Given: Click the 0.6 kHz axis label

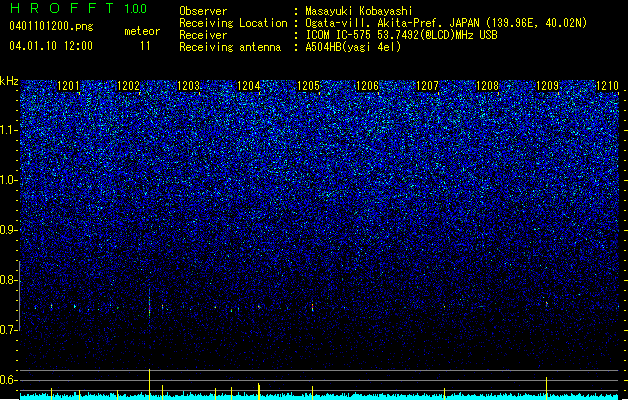Looking at the screenshot, I should (x=8, y=380).
